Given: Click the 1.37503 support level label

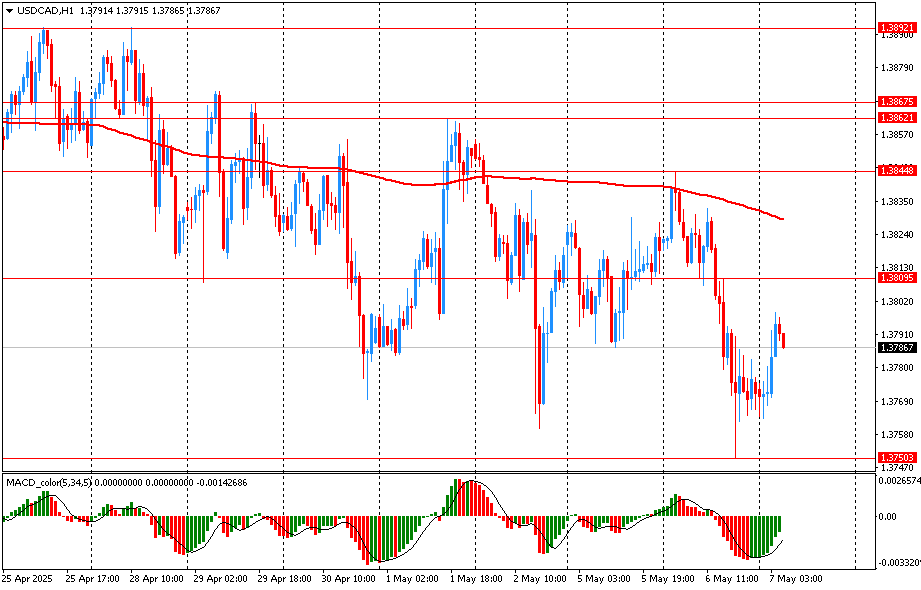Looking at the screenshot, I should (896, 458).
